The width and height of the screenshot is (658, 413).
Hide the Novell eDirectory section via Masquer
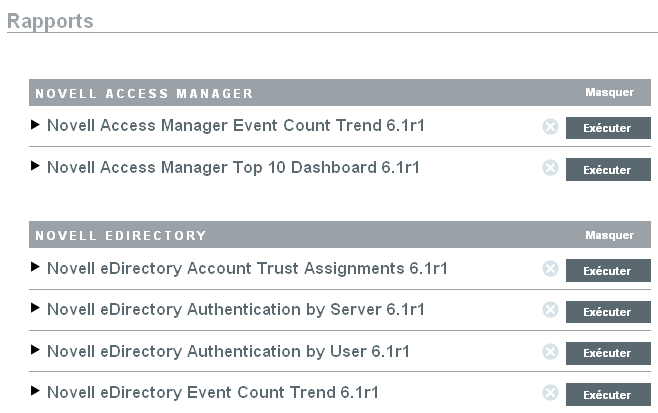pyautogui.click(x=609, y=235)
